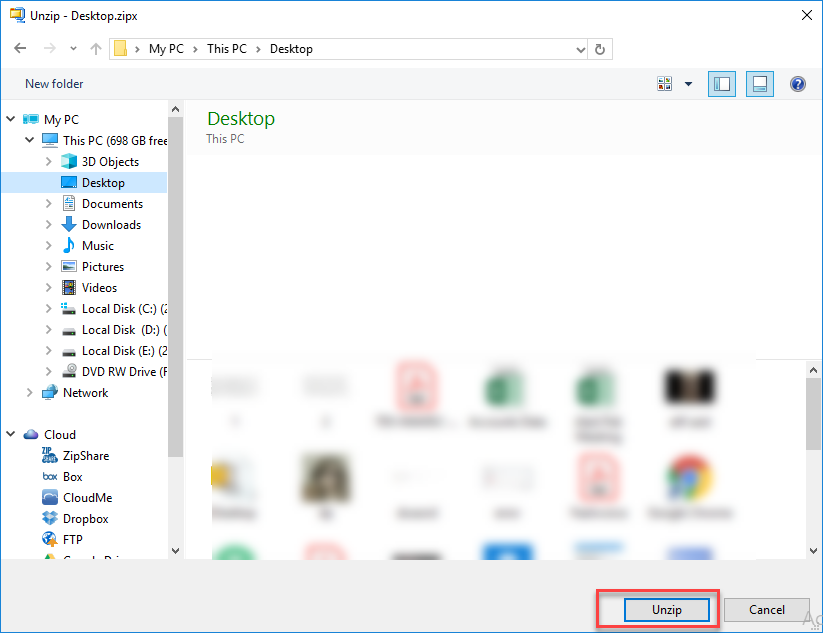823x633 pixels.
Task: Select the 3D Objects folder
Action: 110,162
